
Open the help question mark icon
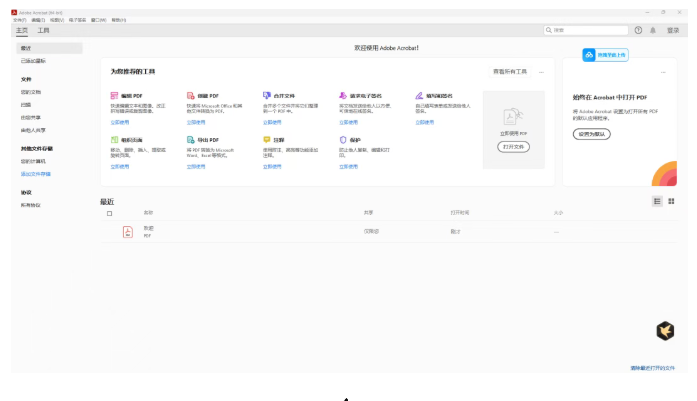[638, 30]
